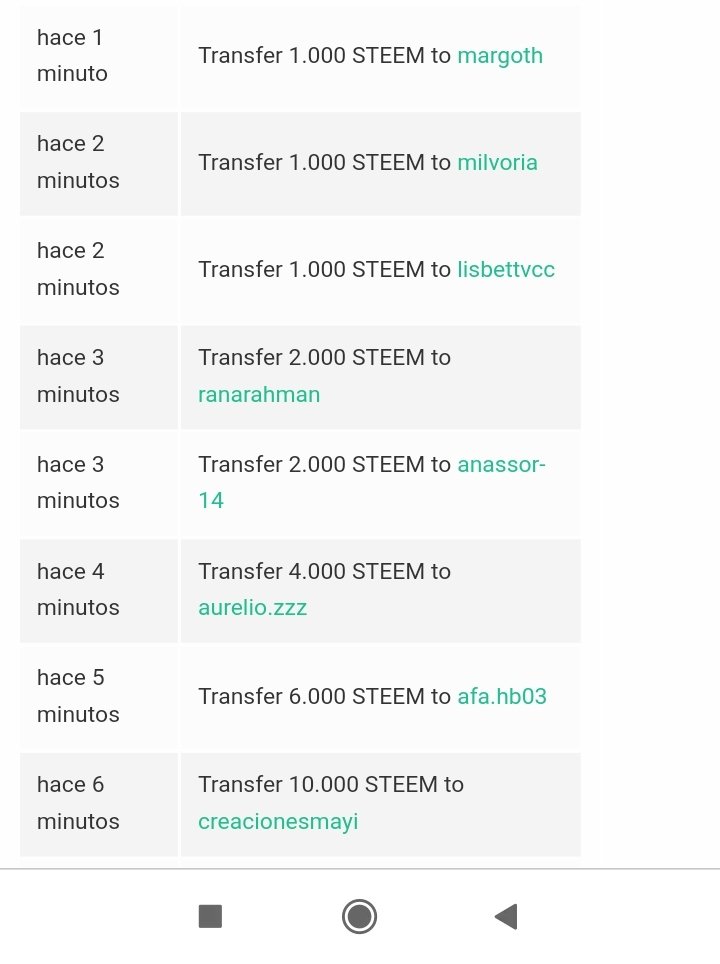Viewport: 720px width, 964px height.
Task: Select the 'hace 5 minutos' timestamp cell
Action: [x=99, y=697]
